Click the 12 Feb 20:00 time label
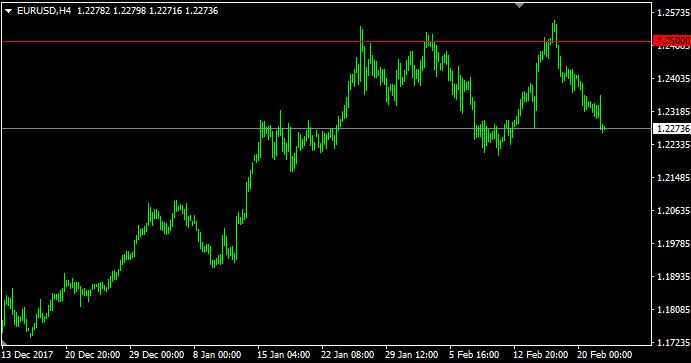Image resolution: width=691 pixels, height=363 pixels. click(x=541, y=355)
